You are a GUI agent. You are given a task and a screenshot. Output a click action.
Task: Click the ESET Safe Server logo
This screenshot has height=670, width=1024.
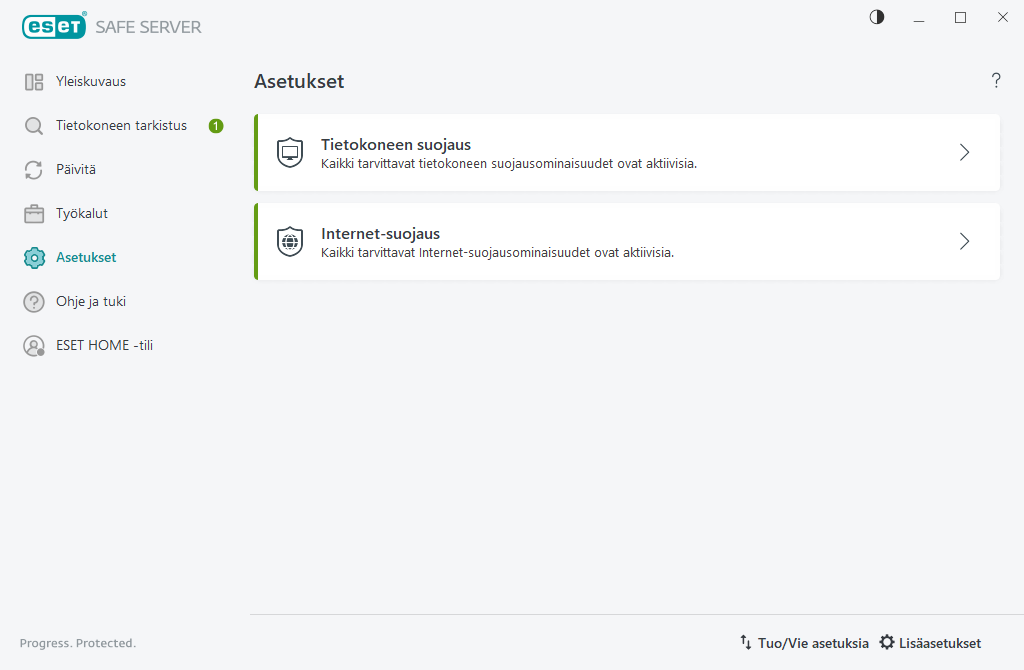pyautogui.click(x=112, y=27)
